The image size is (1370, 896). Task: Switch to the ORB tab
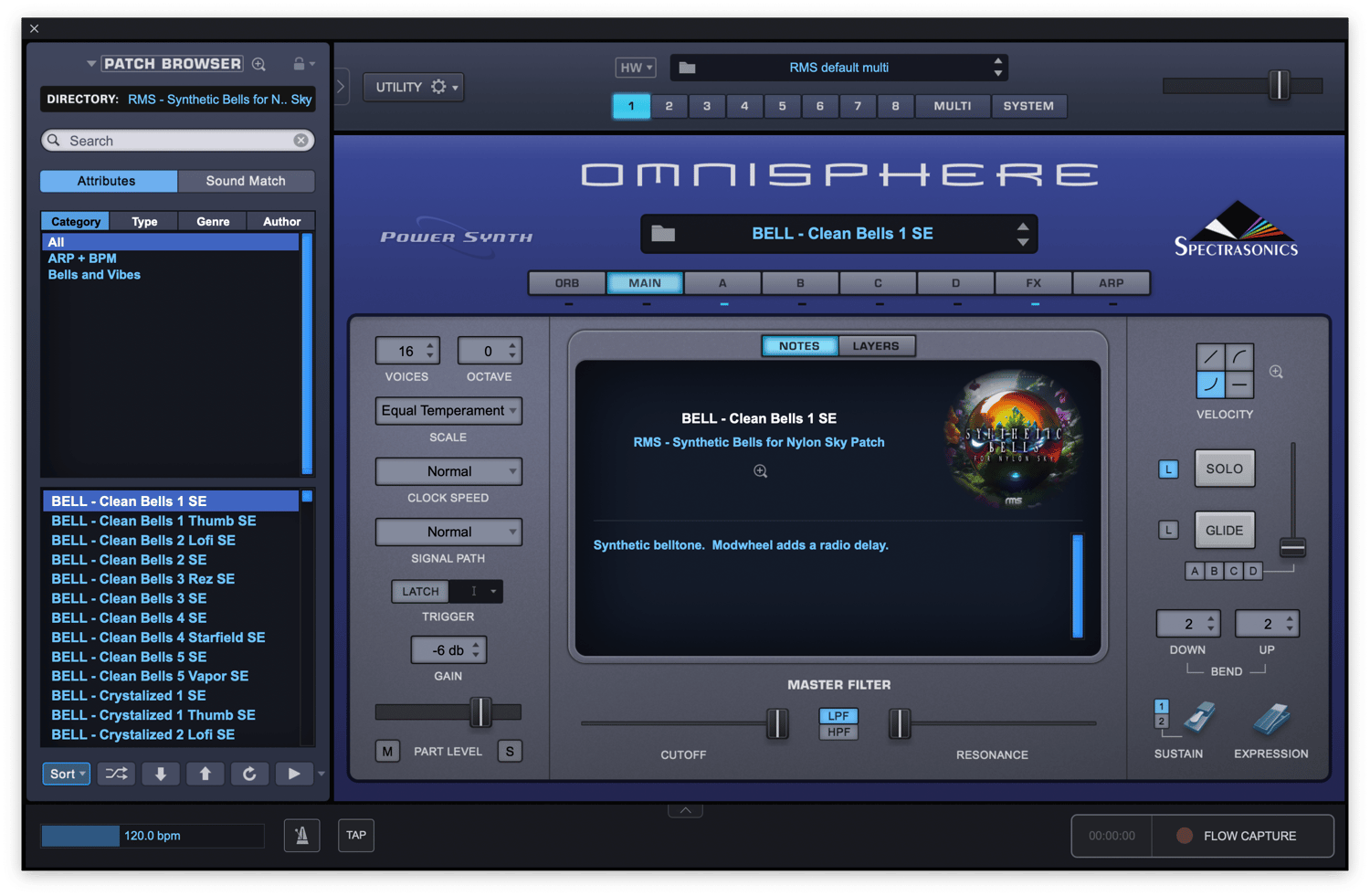[x=567, y=283]
